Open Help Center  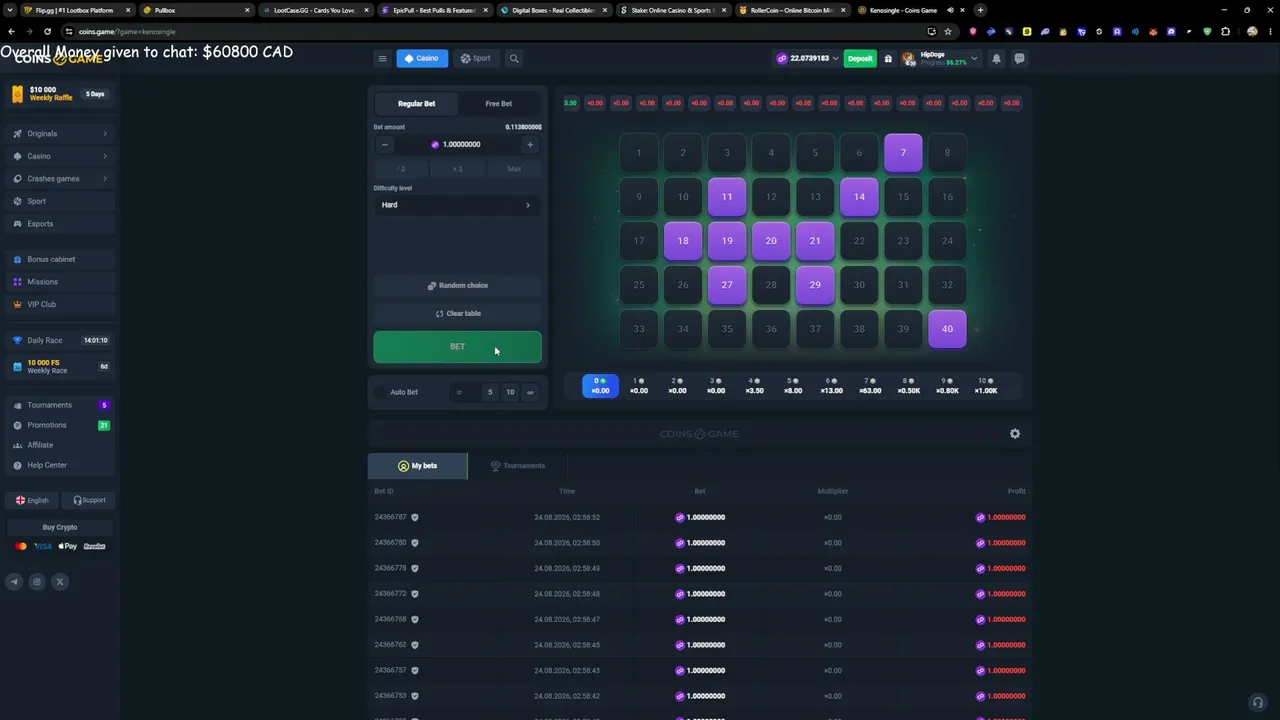[x=60, y=465]
